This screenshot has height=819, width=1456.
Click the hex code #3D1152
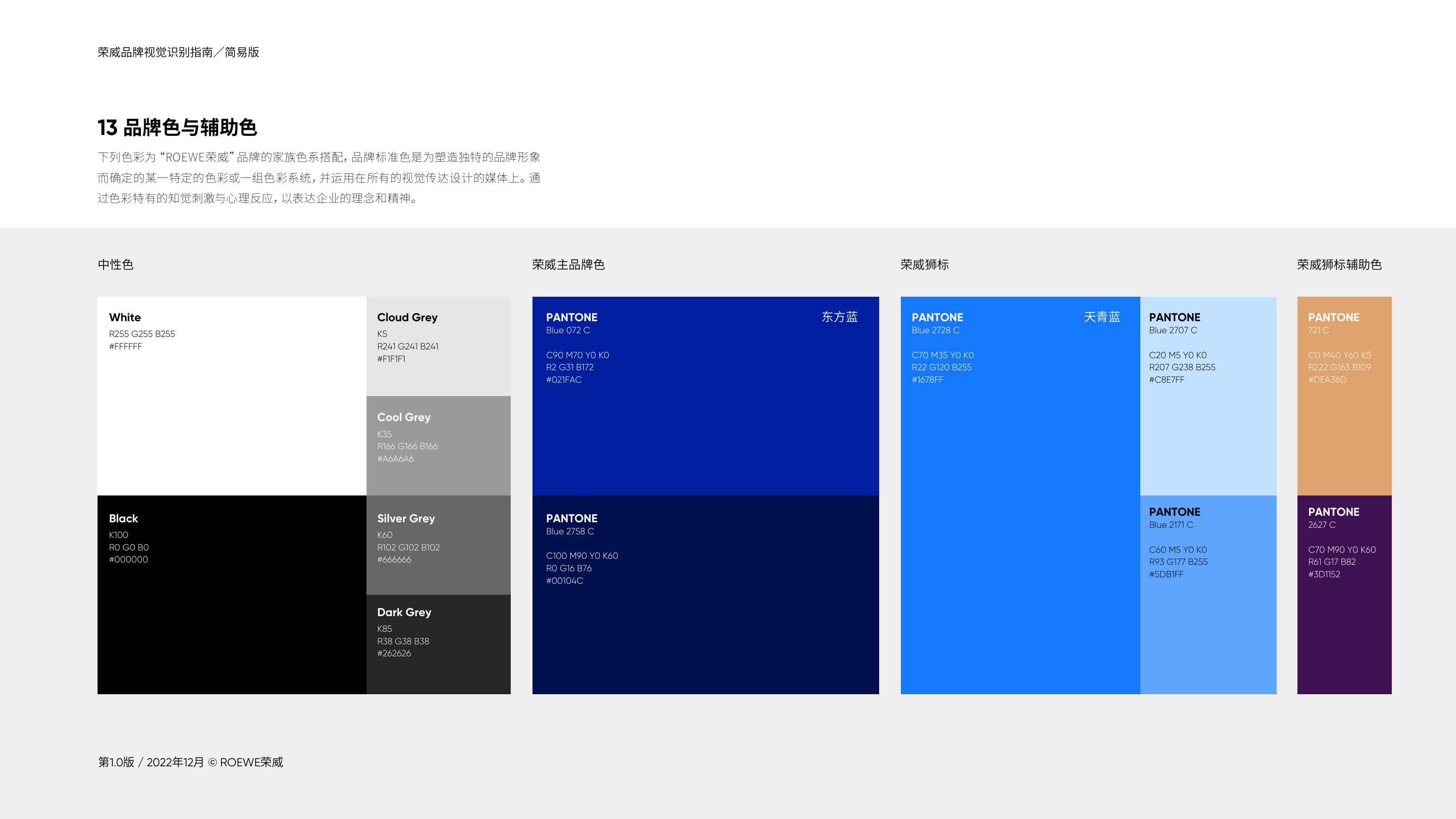coord(1324,574)
